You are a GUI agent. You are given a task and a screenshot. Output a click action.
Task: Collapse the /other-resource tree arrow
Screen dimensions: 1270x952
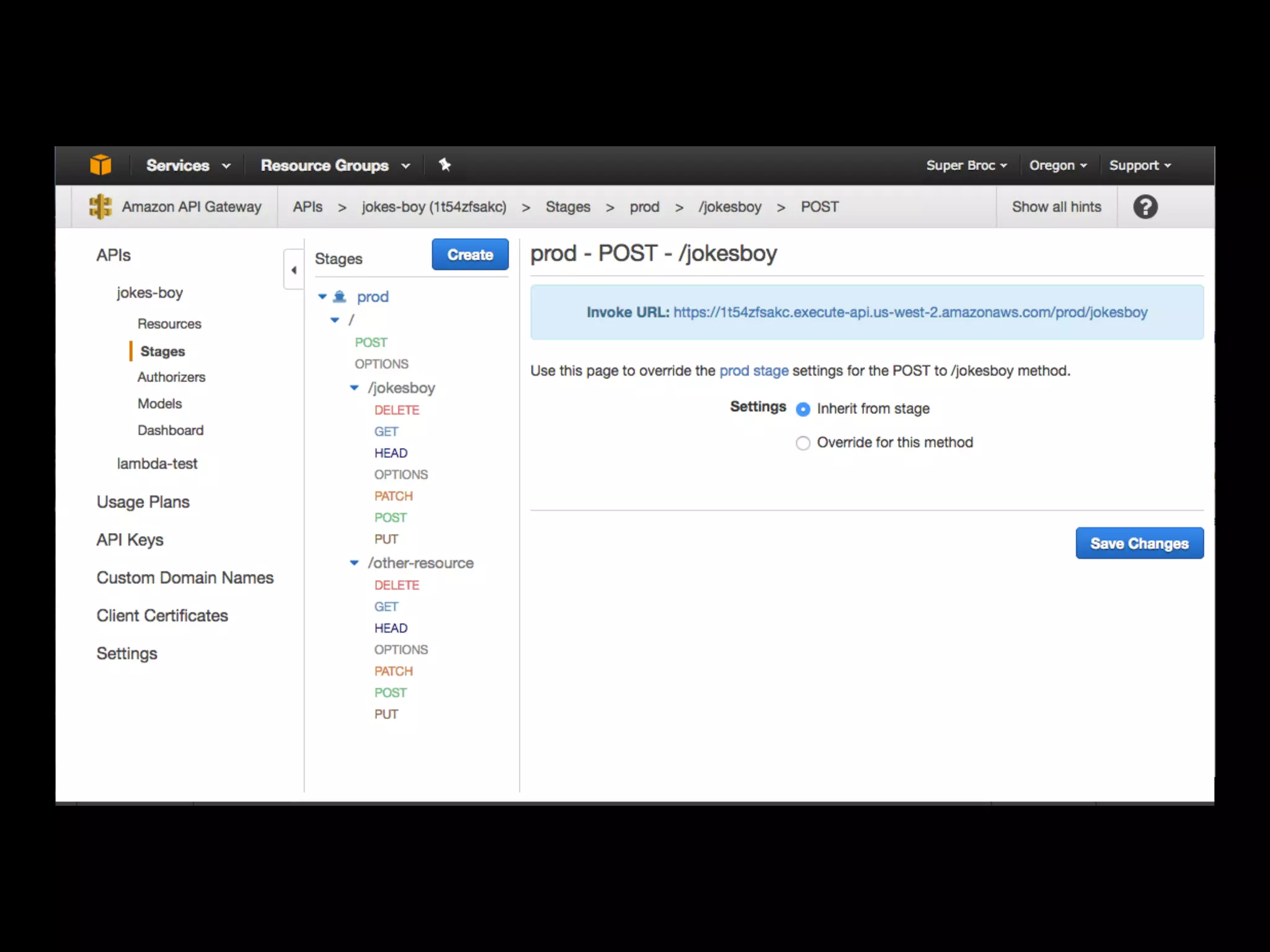354,563
